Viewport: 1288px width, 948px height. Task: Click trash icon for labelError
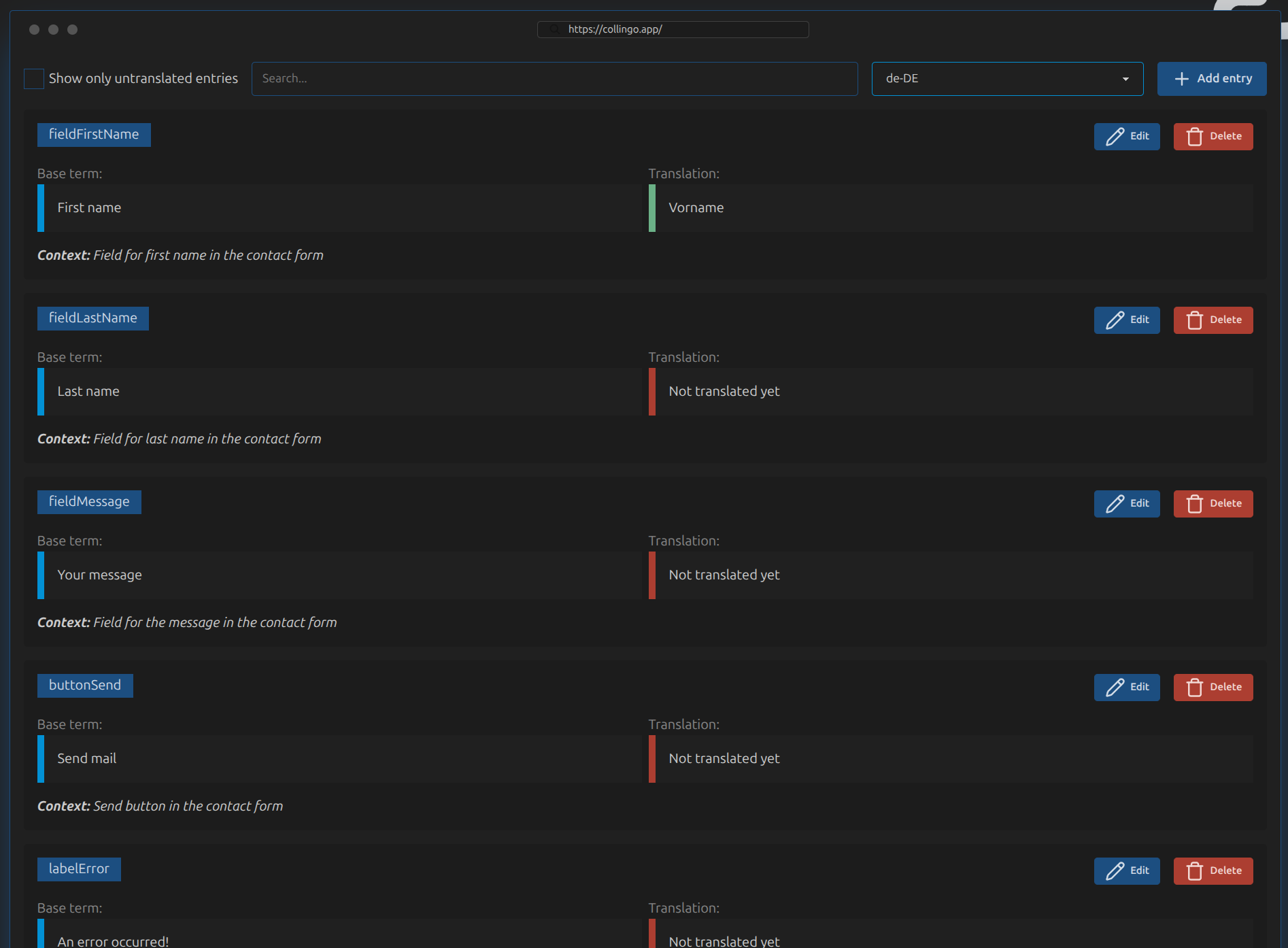pos(1195,871)
